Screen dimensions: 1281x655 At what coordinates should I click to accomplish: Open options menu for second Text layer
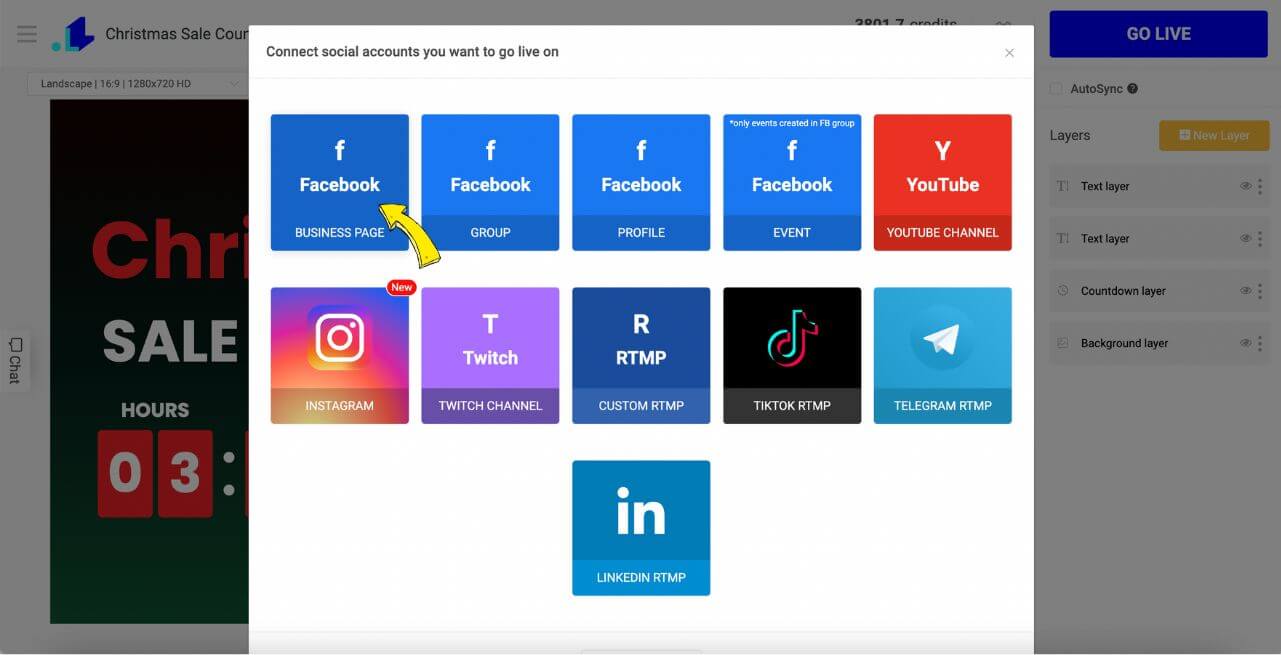[1260, 238]
